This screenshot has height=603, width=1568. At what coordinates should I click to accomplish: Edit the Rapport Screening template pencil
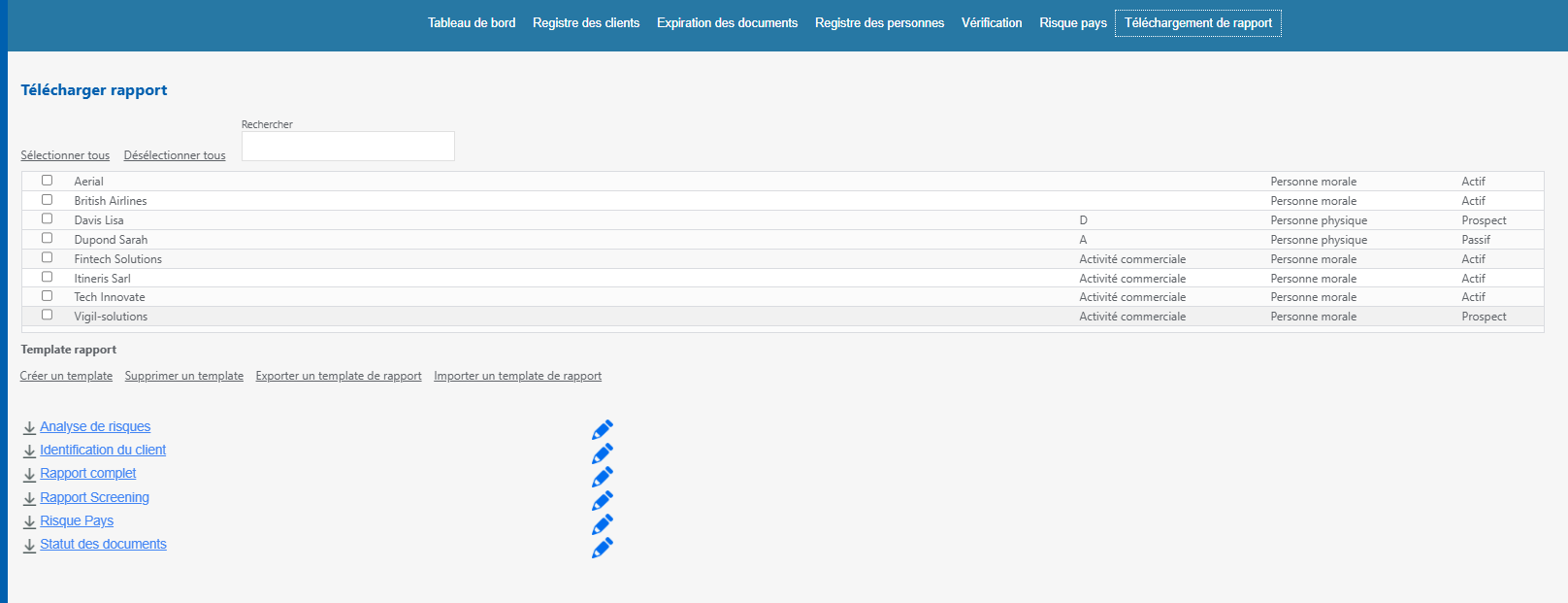pyautogui.click(x=603, y=500)
